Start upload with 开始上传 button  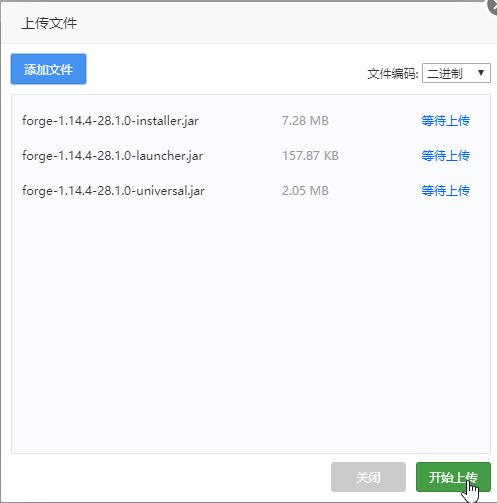[x=453, y=477]
